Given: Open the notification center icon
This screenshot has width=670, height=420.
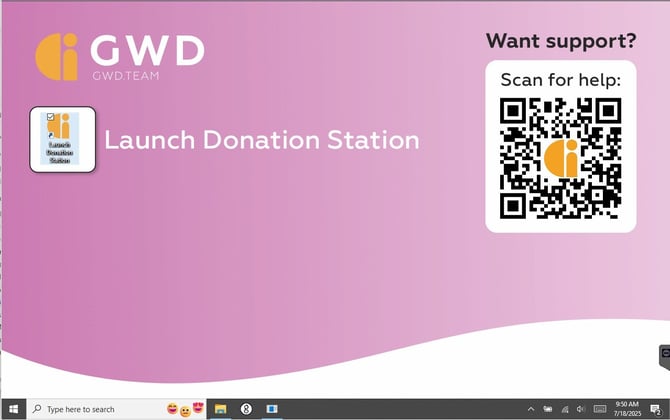Looking at the screenshot, I should [x=655, y=409].
